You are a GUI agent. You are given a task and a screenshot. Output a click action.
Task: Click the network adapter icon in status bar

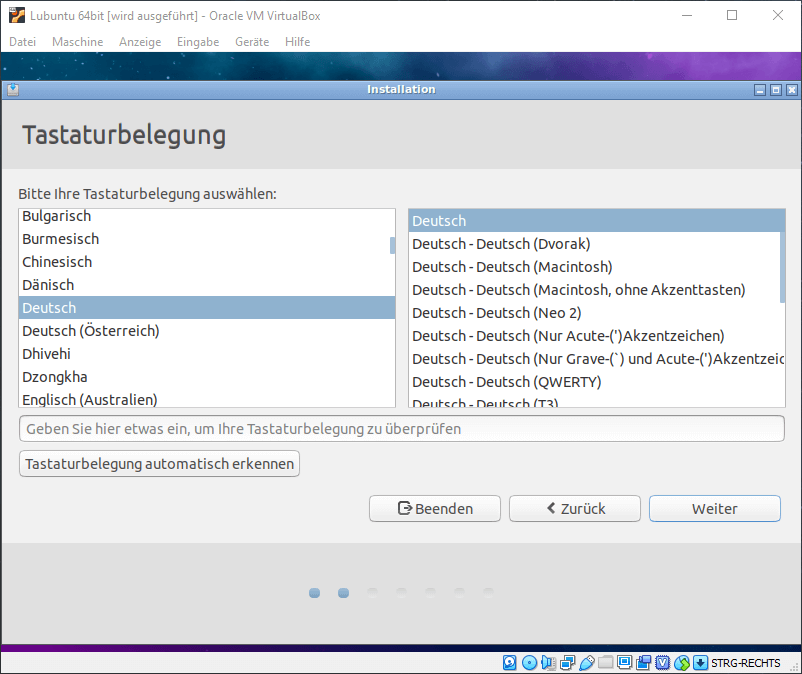567,663
